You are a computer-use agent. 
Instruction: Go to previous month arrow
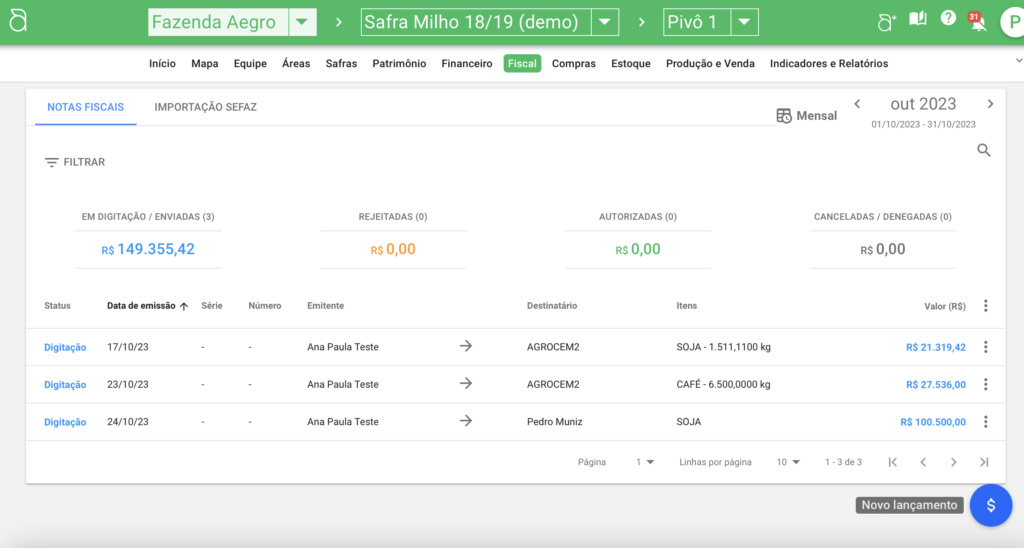tap(857, 104)
